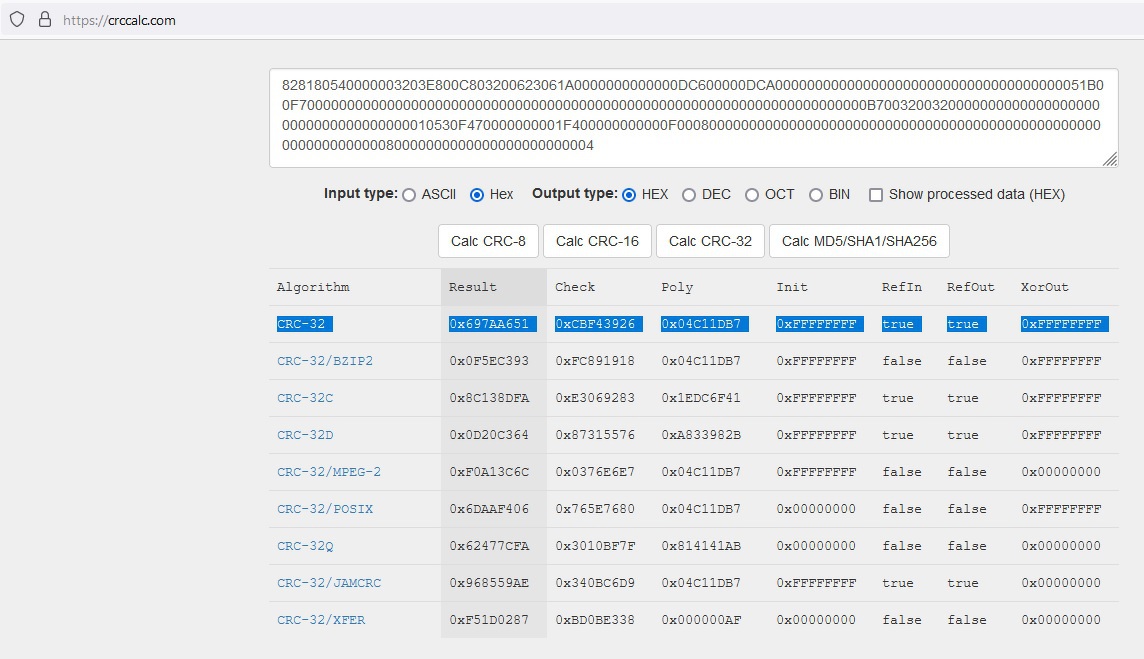The image size is (1144, 659).
Task: Click the Output type label
Action: coord(574,193)
